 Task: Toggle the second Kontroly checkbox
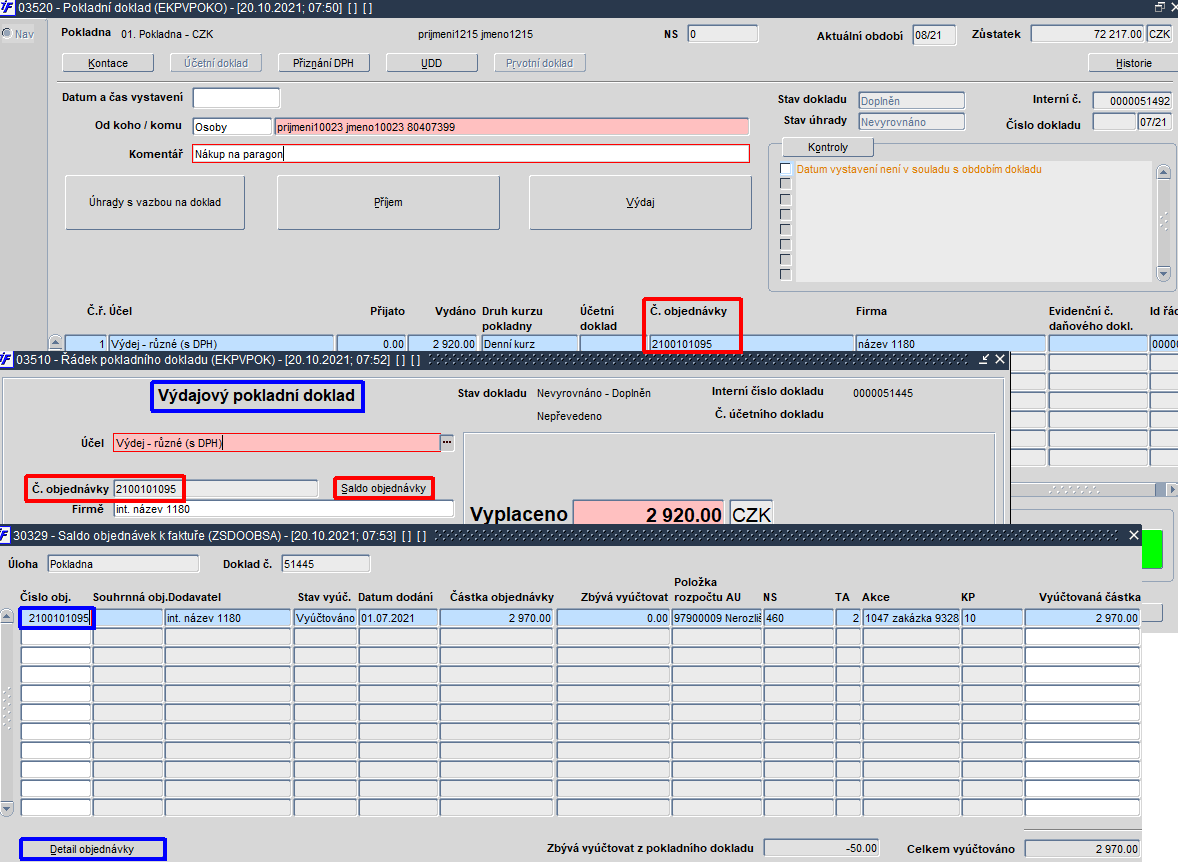coord(786,184)
